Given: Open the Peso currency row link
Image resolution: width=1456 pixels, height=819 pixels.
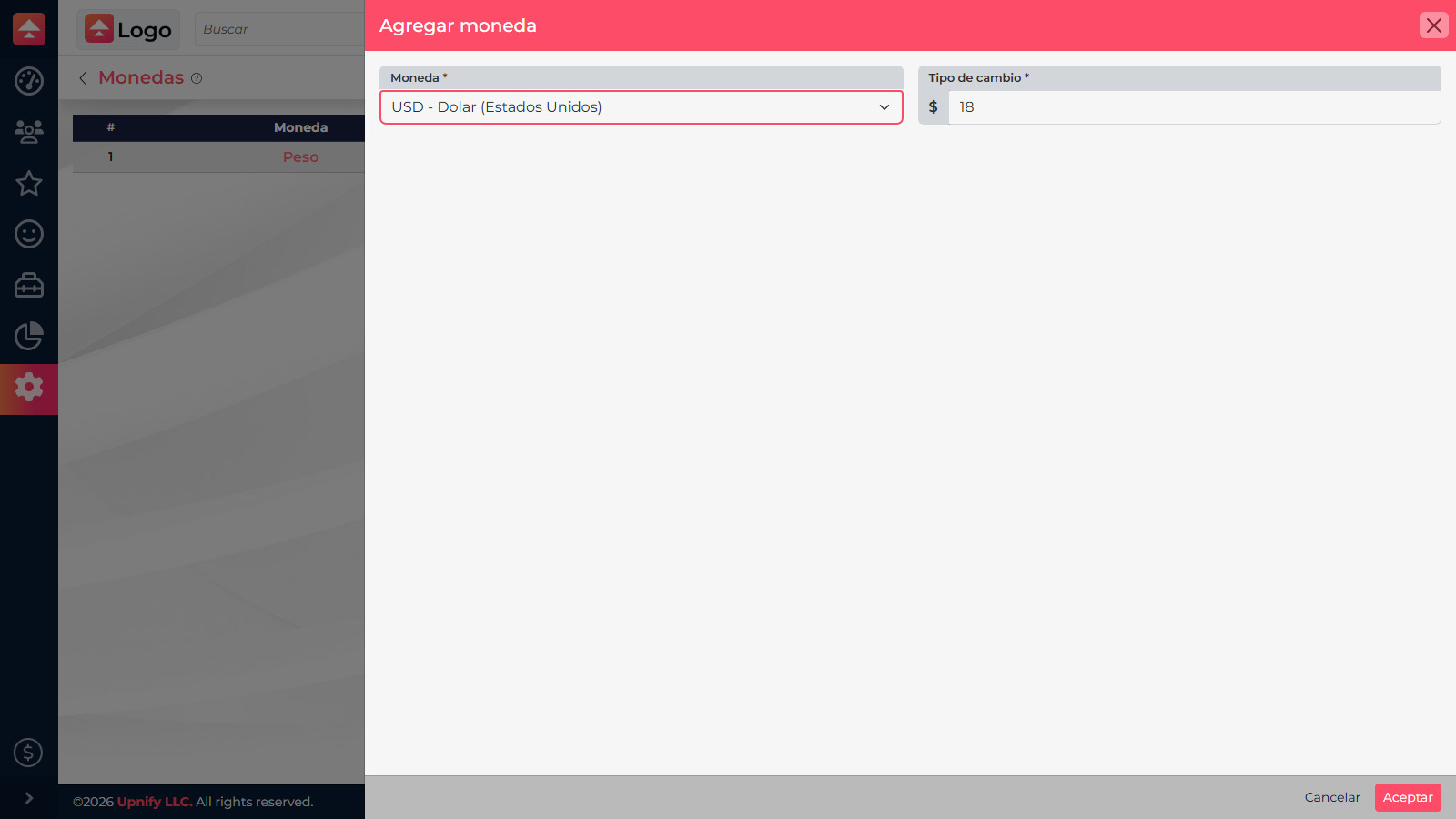Looking at the screenshot, I should (300, 157).
